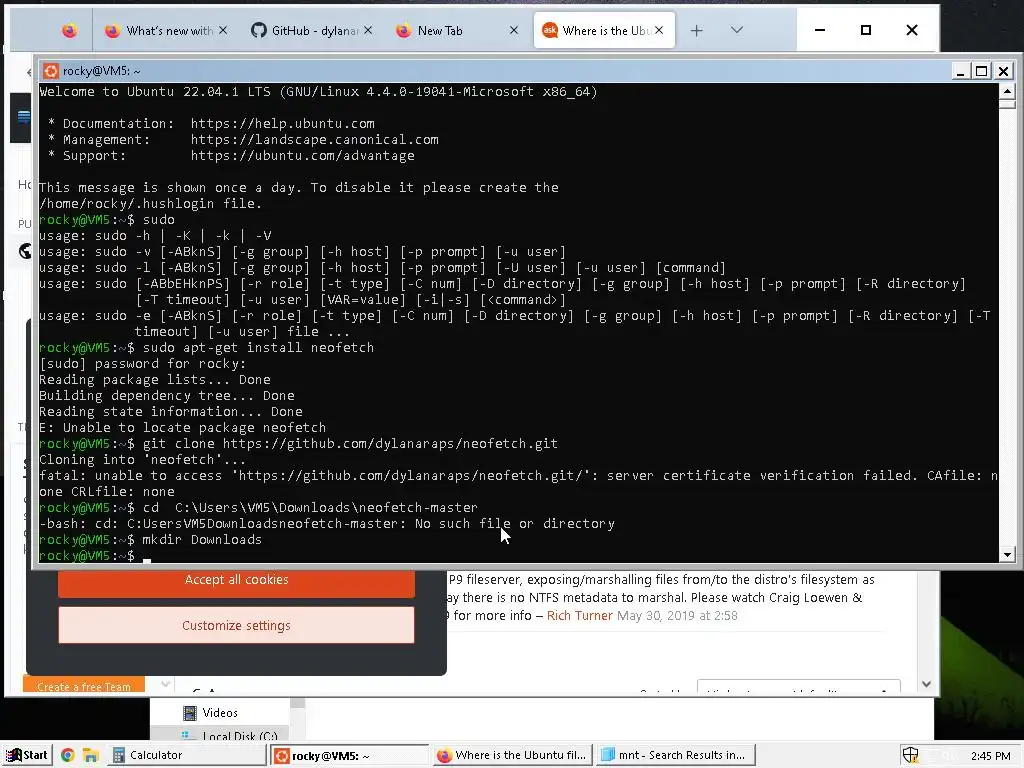Click the "E: Unable to locate package neofetch" line
The width and height of the screenshot is (1024, 768).
click(x=182, y=428)
